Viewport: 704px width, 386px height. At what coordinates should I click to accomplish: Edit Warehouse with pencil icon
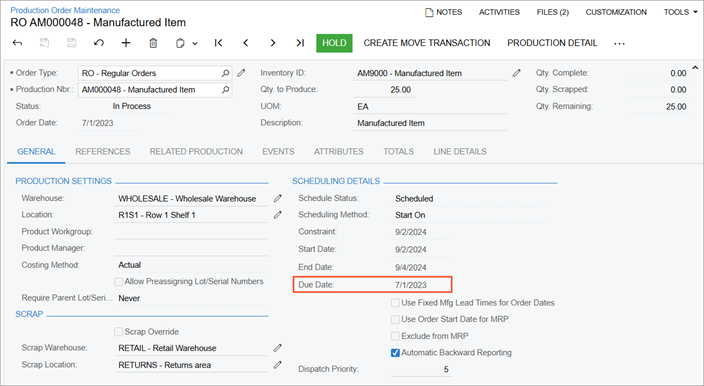[x=278, y=198]
